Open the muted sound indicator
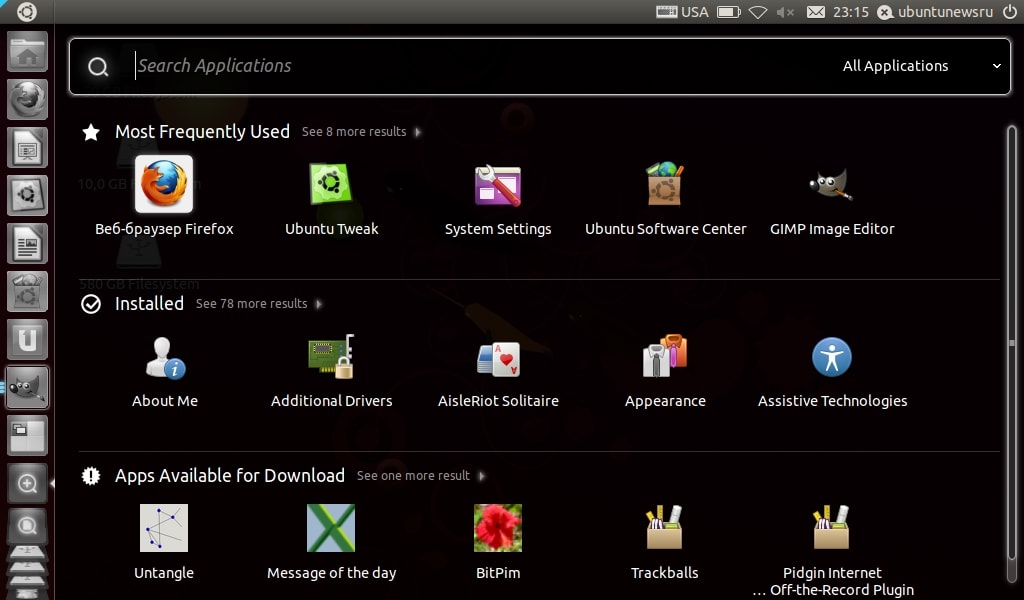1024x600 pixels. pyautogui.click(x=786, y=12)
